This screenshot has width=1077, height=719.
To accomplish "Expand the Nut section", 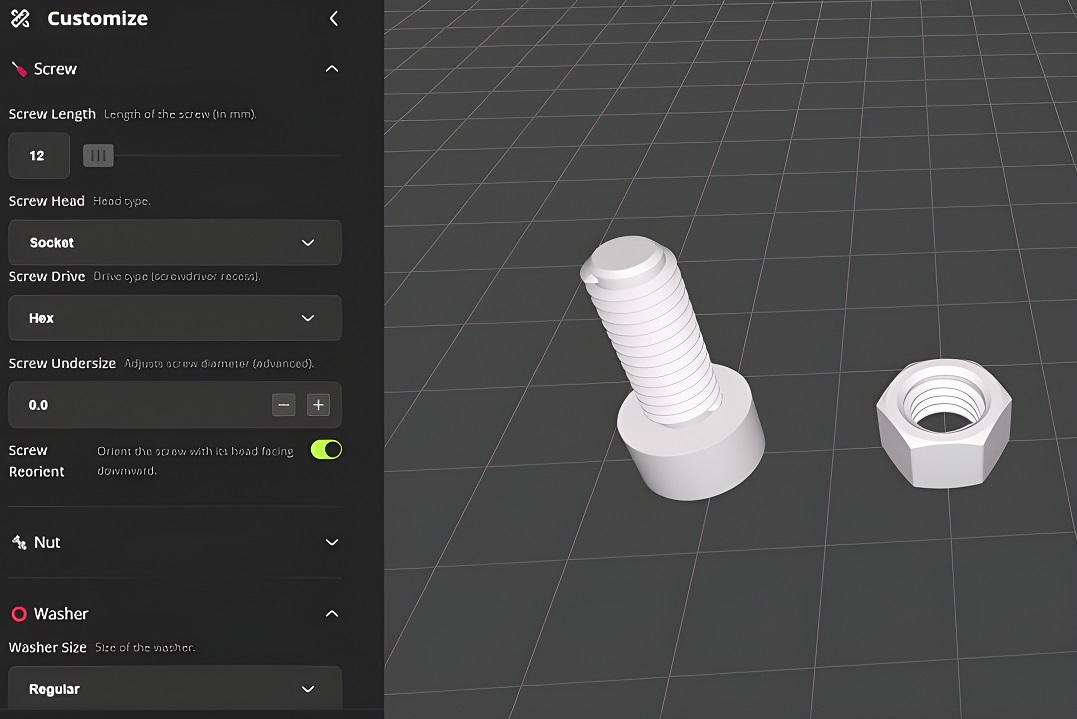I will click(332, 543).
